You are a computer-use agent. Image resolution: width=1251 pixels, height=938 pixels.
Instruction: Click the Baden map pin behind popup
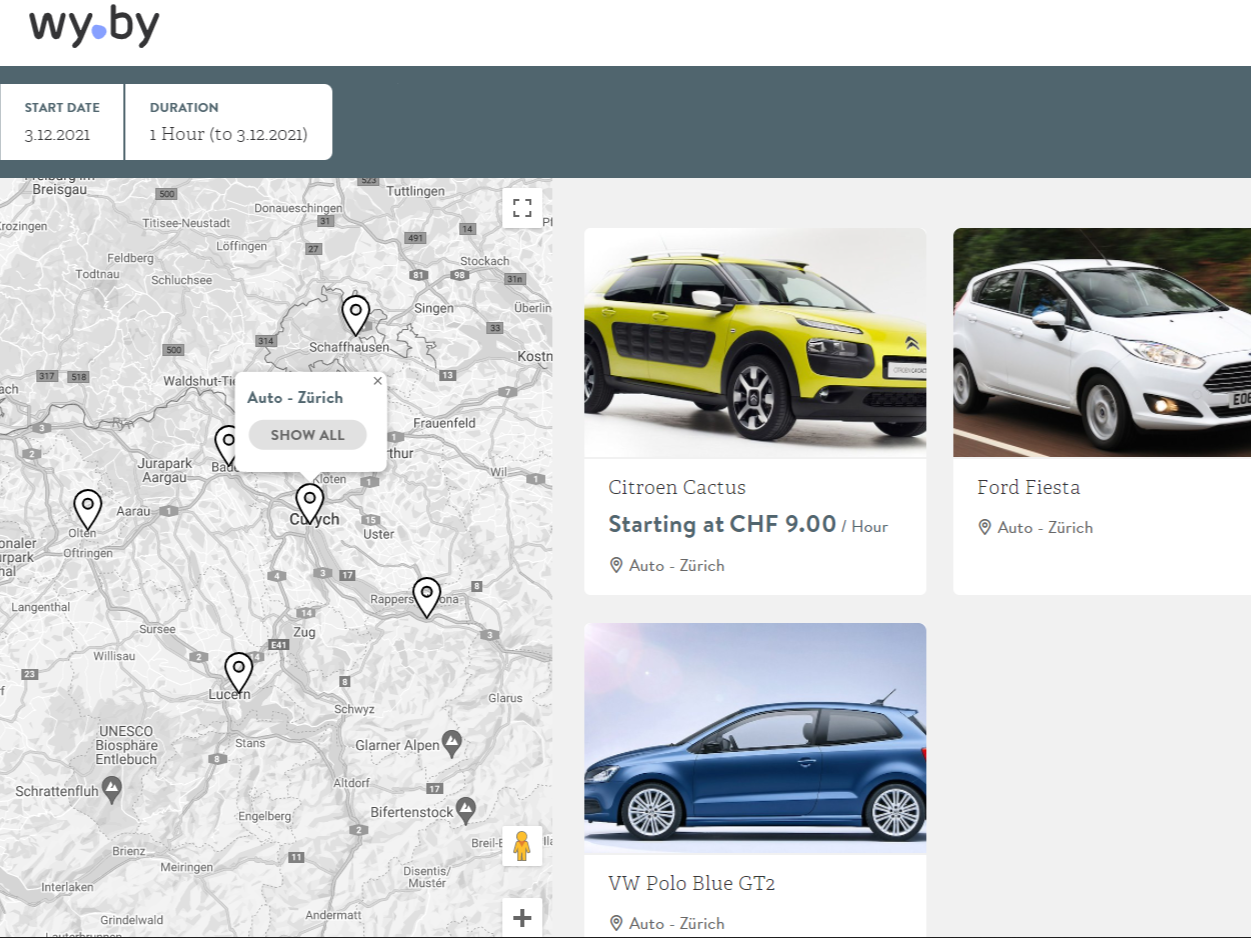pos(226,446)
